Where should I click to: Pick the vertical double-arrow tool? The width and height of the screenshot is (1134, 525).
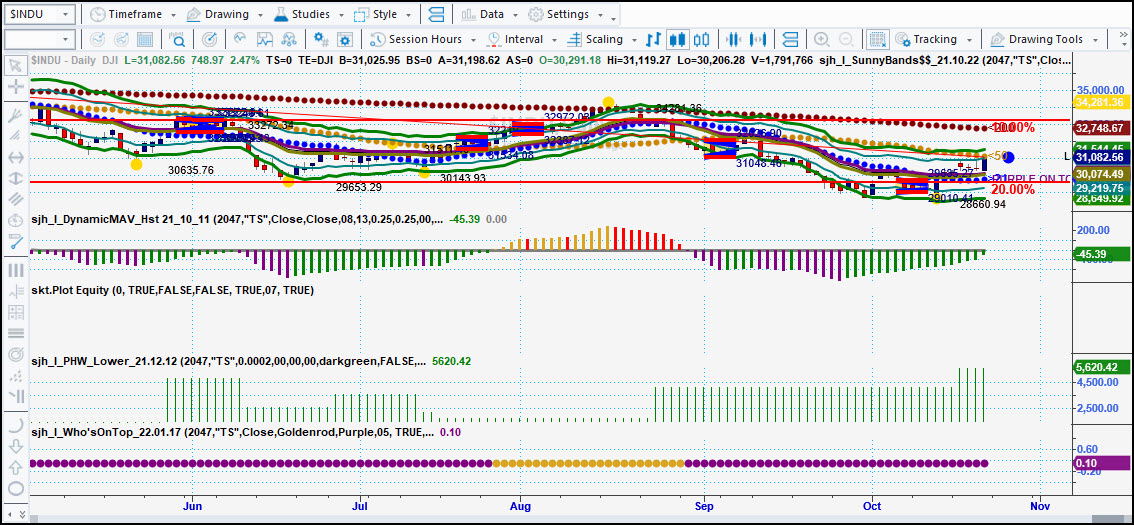click(x=14, y=177)
